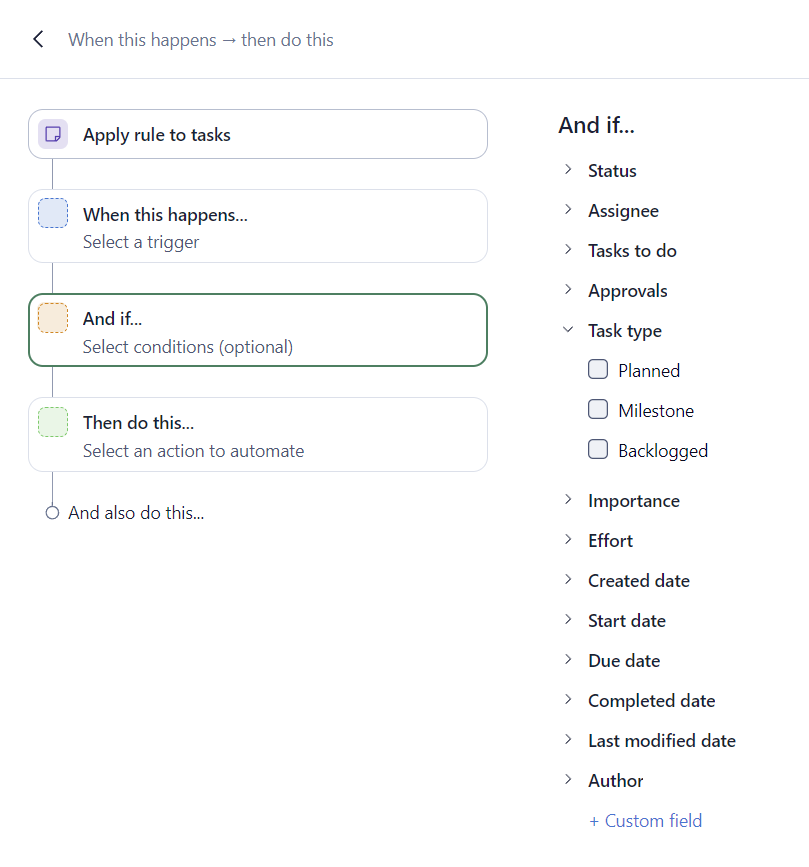Click the blue dashed trigger icon
809x867 pixels.
(53, 214)
